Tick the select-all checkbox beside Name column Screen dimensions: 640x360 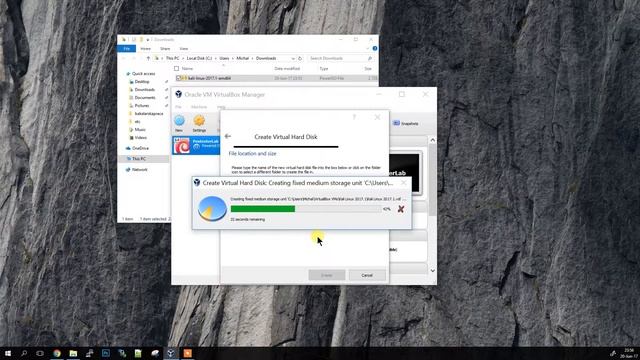pyautogui.click(x=176, y=69)
